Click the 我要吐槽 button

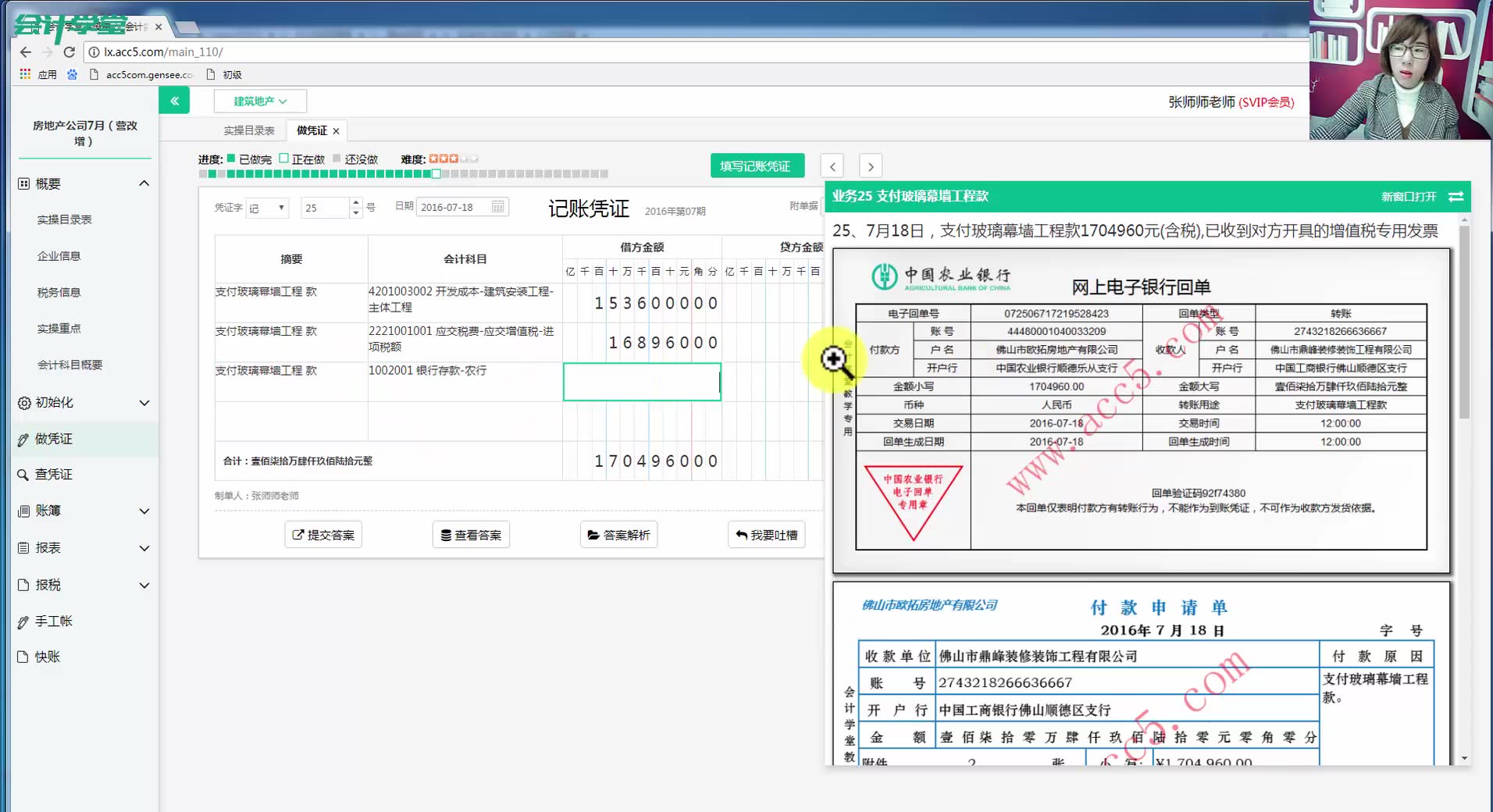point(767,535)
